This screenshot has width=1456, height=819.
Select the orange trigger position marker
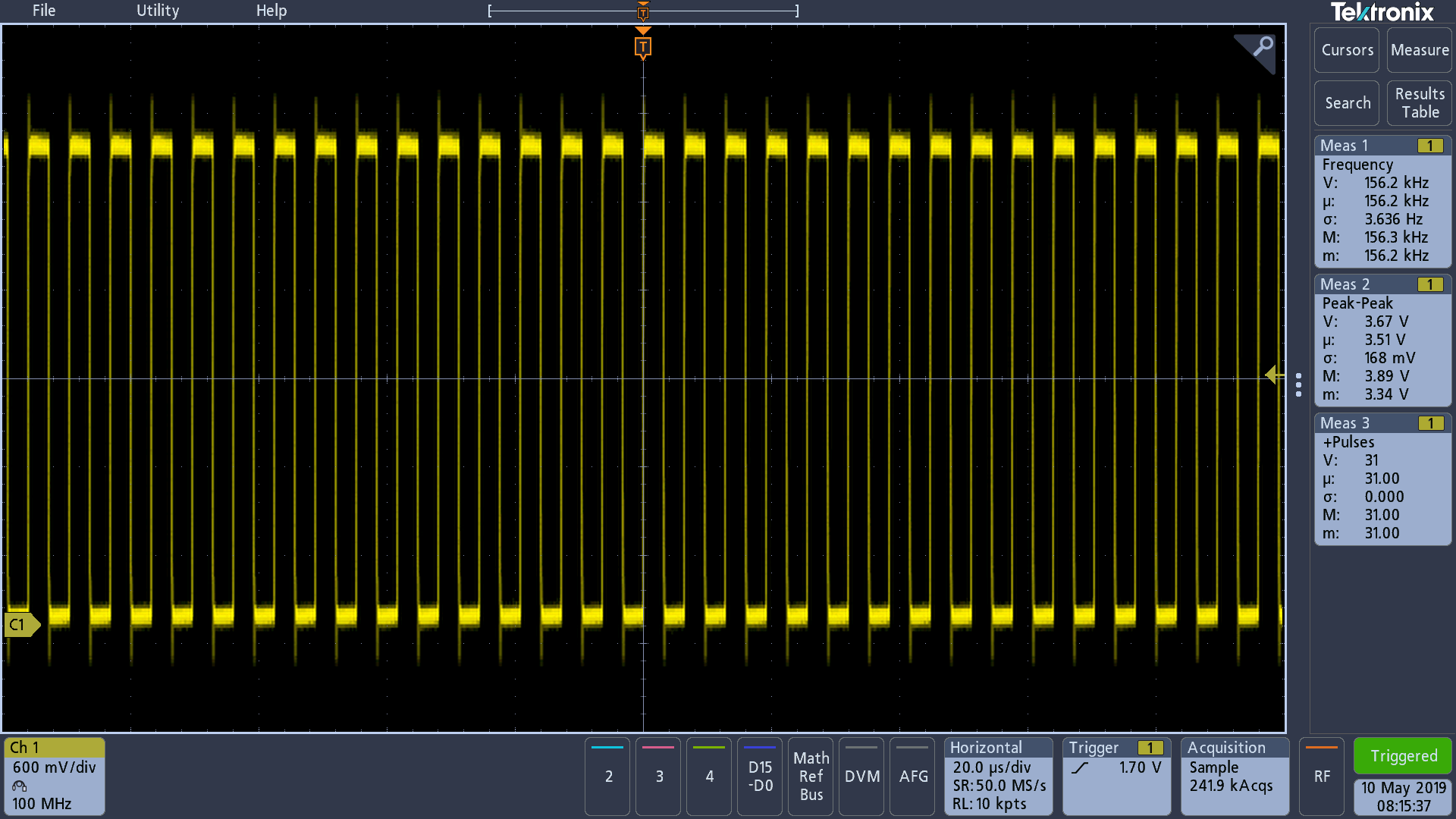(642, 48)
